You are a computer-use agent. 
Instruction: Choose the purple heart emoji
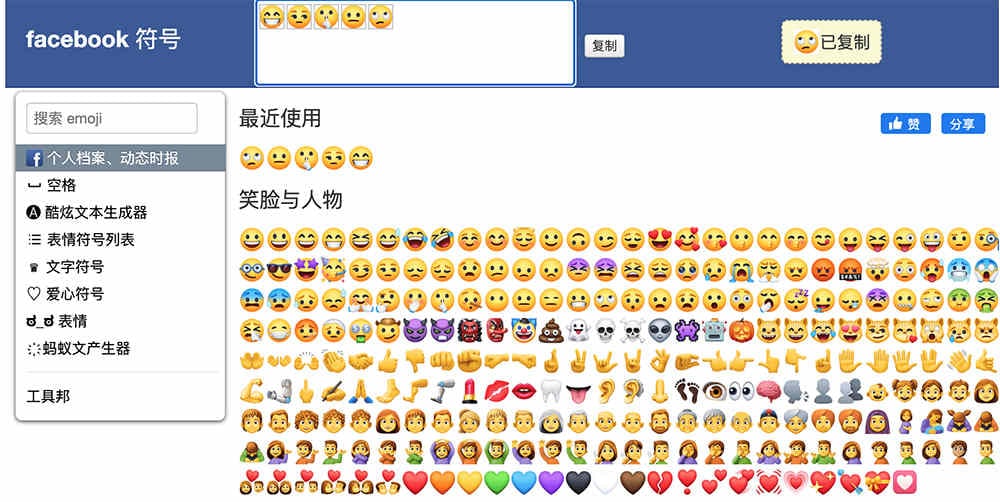551,483
